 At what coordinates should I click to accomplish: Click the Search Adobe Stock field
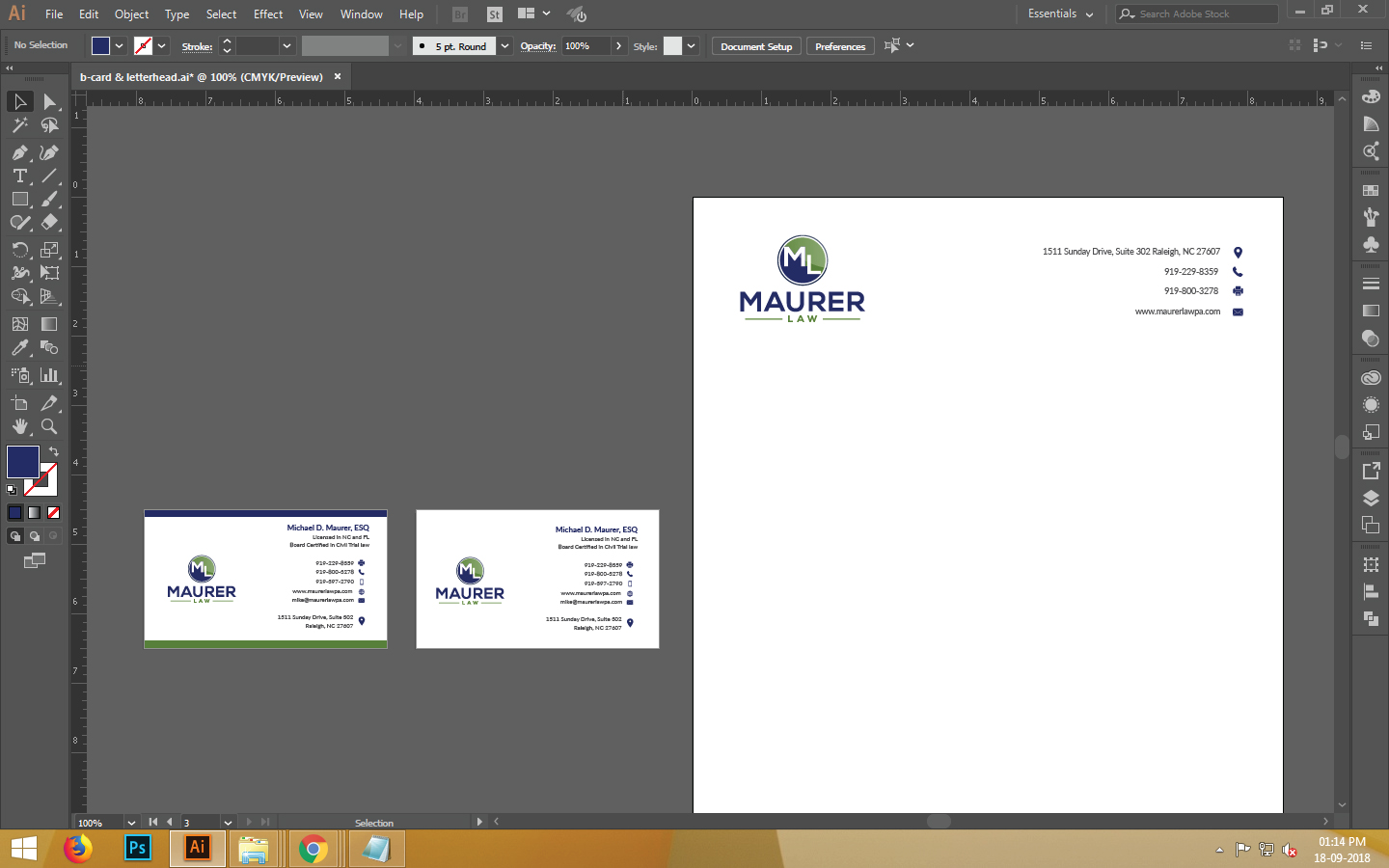[x=1197, y=14]
